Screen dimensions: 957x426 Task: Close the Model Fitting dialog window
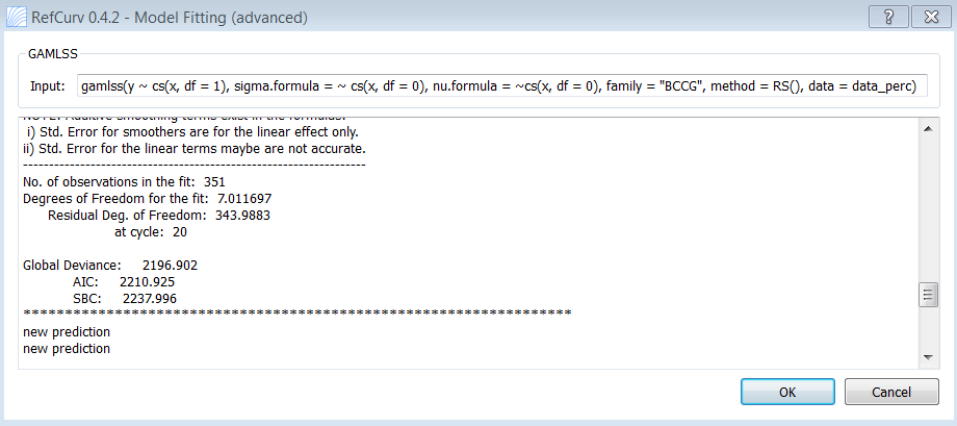coord(931,17)
